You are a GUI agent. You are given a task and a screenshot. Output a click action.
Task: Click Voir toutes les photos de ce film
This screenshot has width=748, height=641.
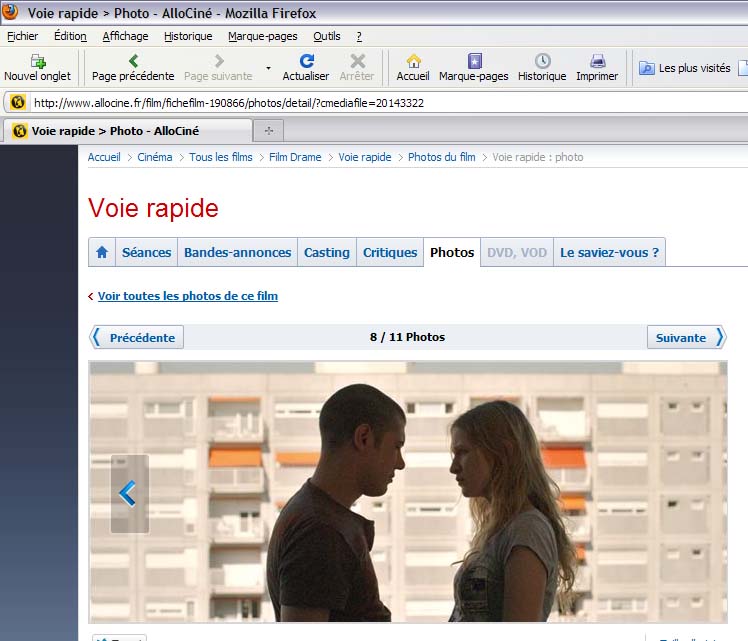[x=188, y=296]
